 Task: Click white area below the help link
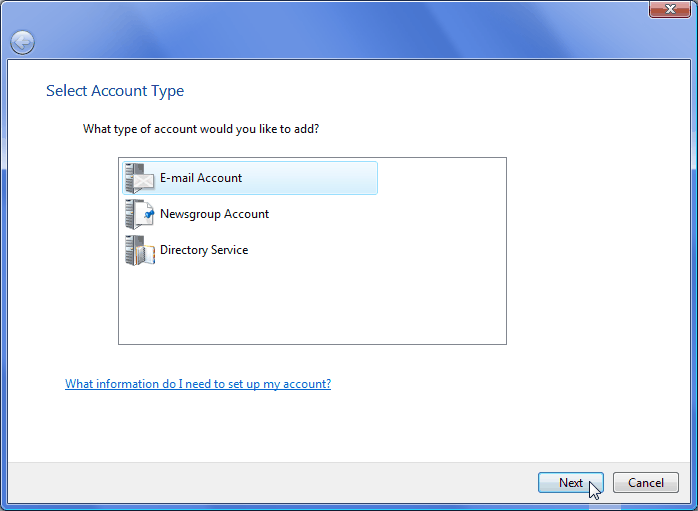347,427
